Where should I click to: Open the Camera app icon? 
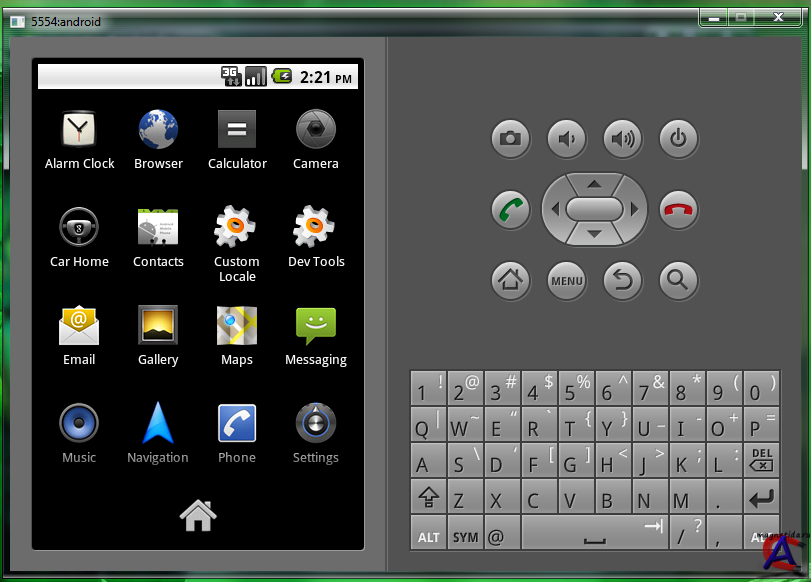[316, 130]
